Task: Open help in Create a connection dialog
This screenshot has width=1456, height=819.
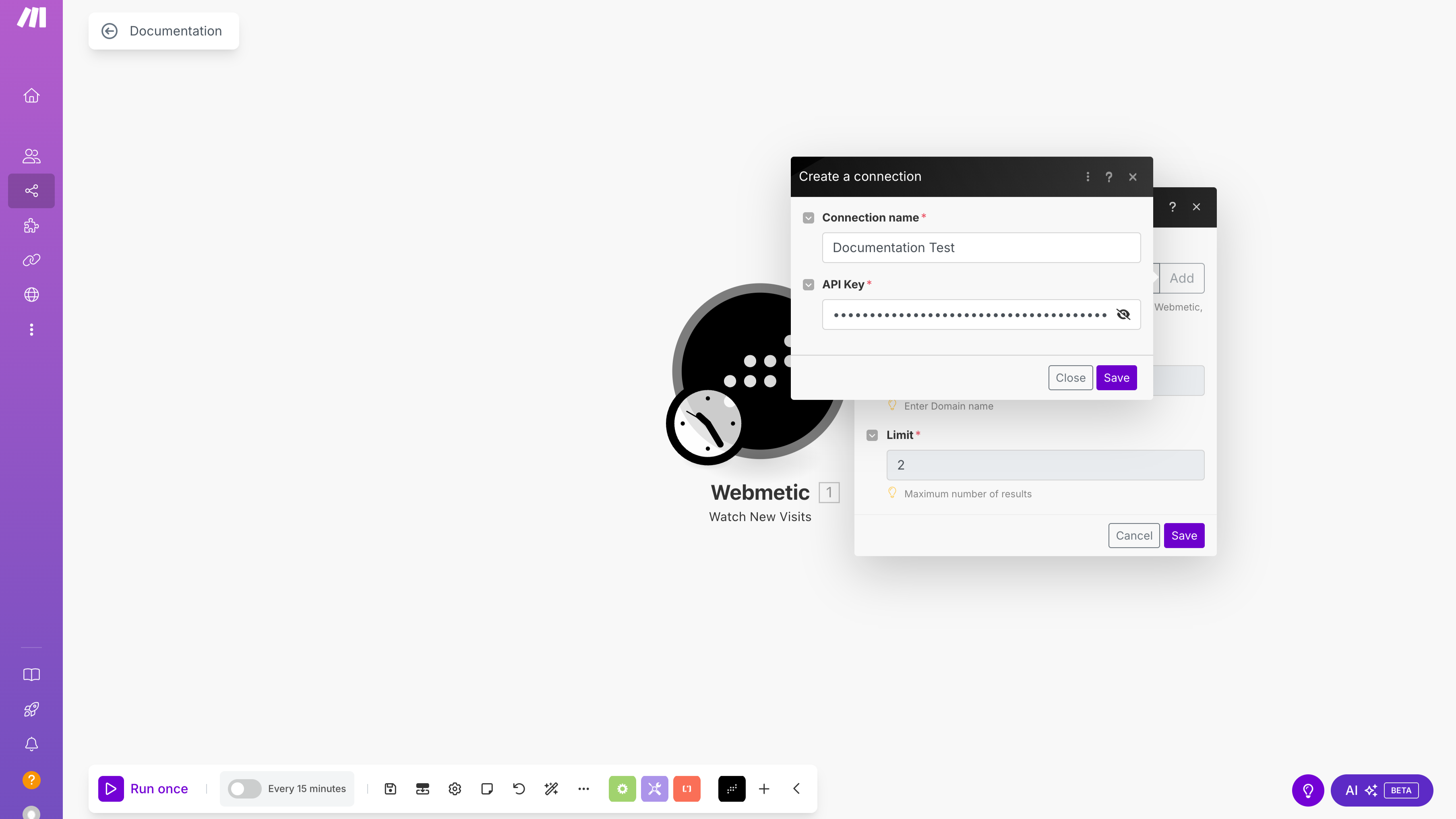Action: click(x=1109, y=177)
